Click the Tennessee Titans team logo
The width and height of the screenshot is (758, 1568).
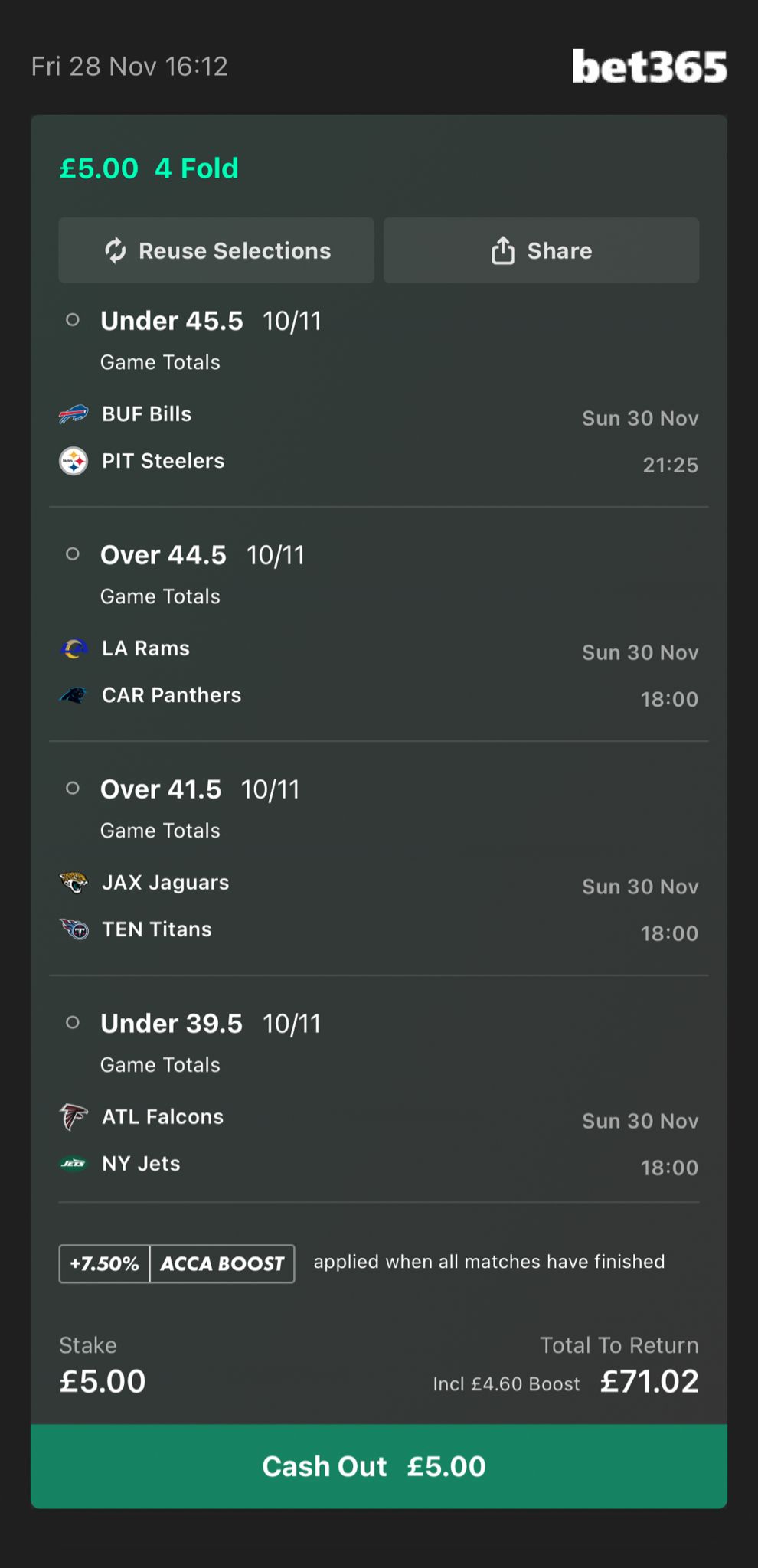(74, 929)
